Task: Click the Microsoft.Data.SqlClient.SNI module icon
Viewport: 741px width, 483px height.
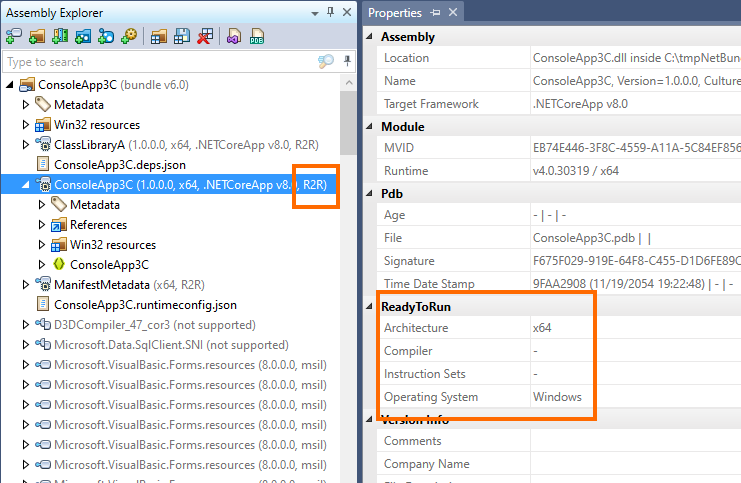Action: click(x=43, y=345)
